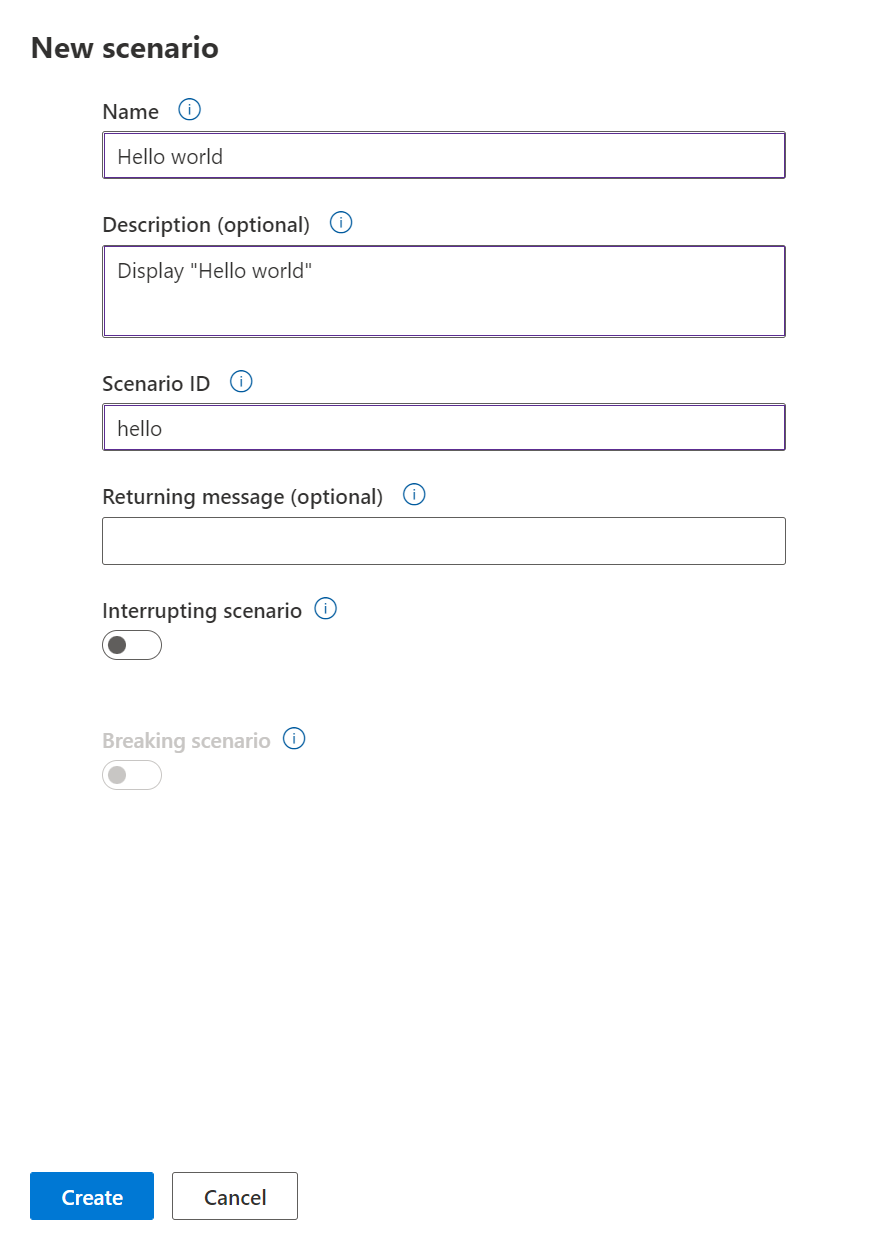Image resolution: width=890 pixels, height=1239 pixels.
Task: Cancel the new scenario creation
Action: point(234,1196)
